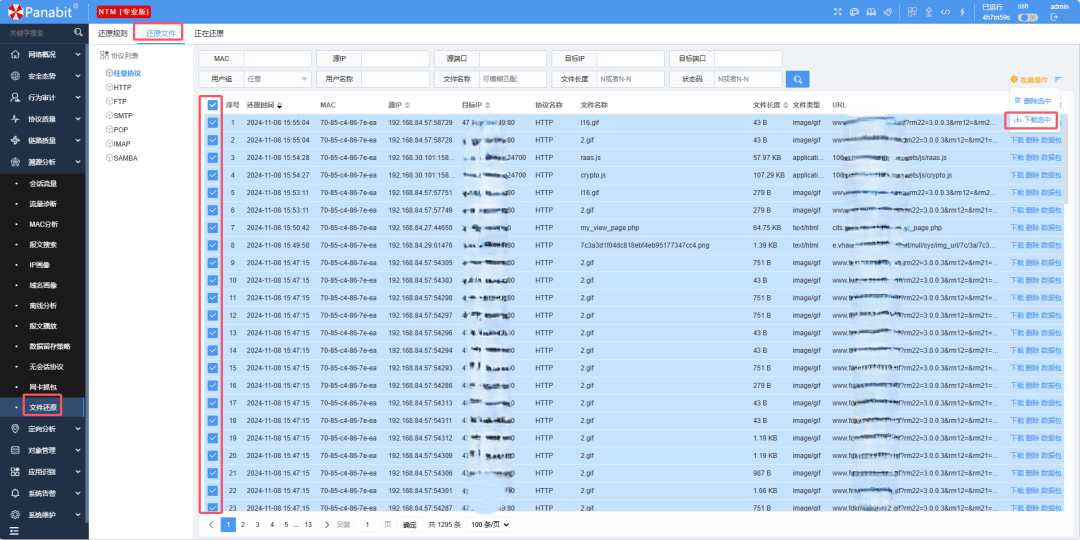Screen dimensions: 1080x540
Task: Switch to the 正在还原 tab
Action: pyautogui.click(x=209, y=33)
